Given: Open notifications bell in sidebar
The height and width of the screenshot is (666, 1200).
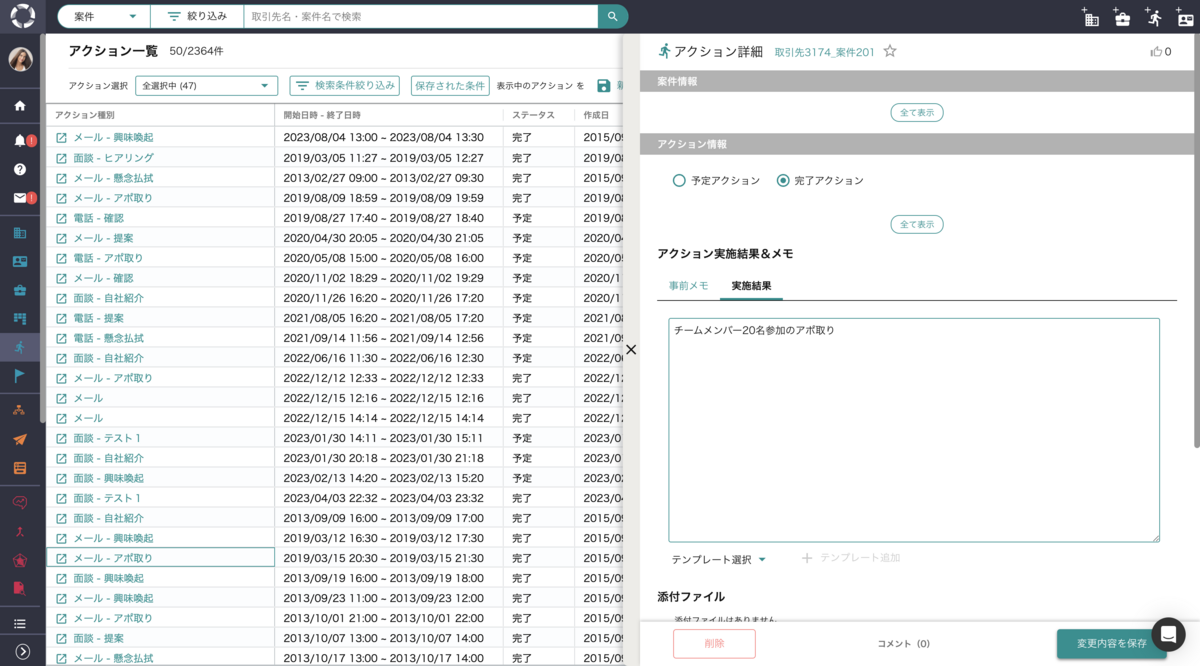Looking at the screenshot, I should [x=20, y=141].
